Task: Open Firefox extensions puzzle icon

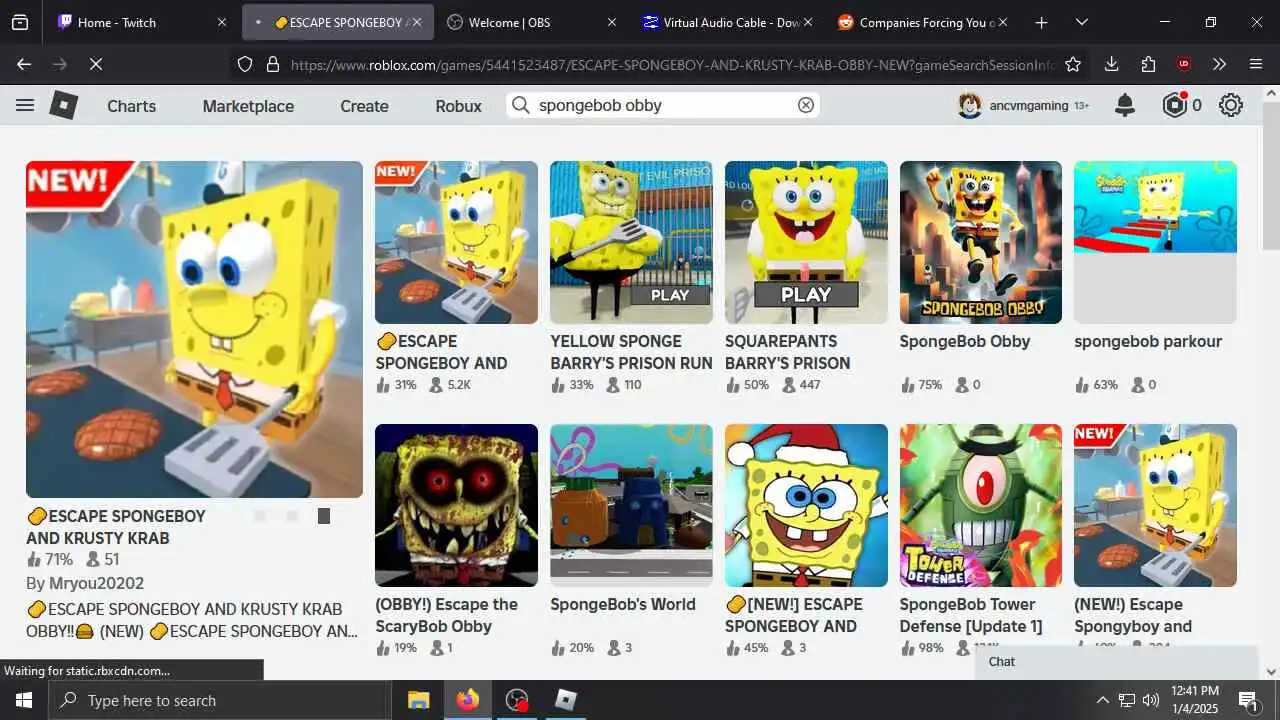Action: [x=1148, y=64]
